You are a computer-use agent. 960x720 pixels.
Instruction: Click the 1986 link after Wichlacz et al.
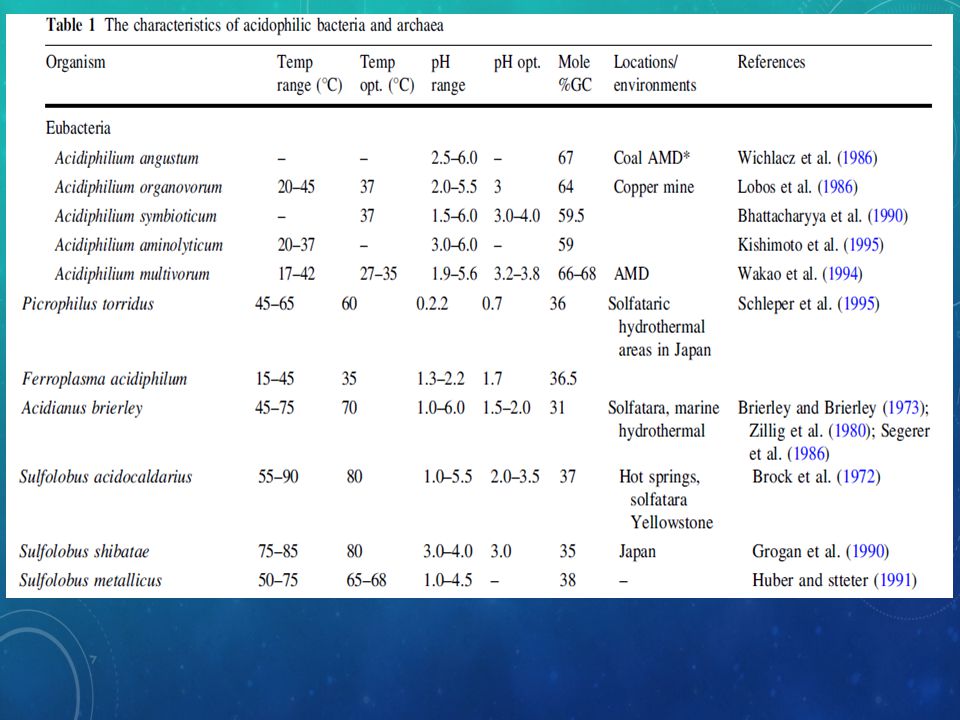pyautogui.click(x=857, y=158)
